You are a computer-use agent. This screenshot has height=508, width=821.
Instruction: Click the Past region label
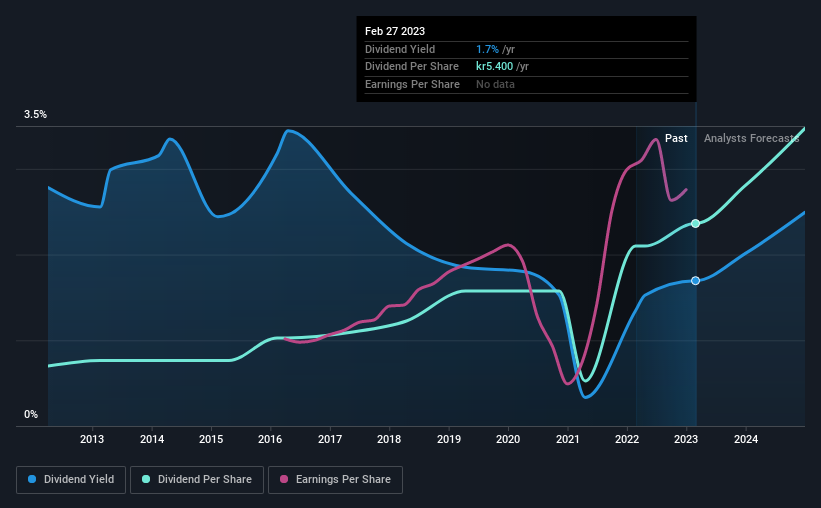tap(676, 138)
